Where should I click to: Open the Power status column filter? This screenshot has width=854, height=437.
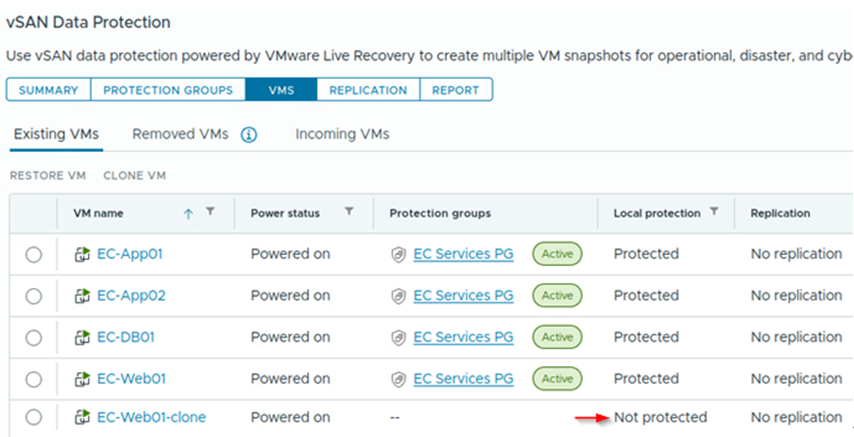[349, 212]
